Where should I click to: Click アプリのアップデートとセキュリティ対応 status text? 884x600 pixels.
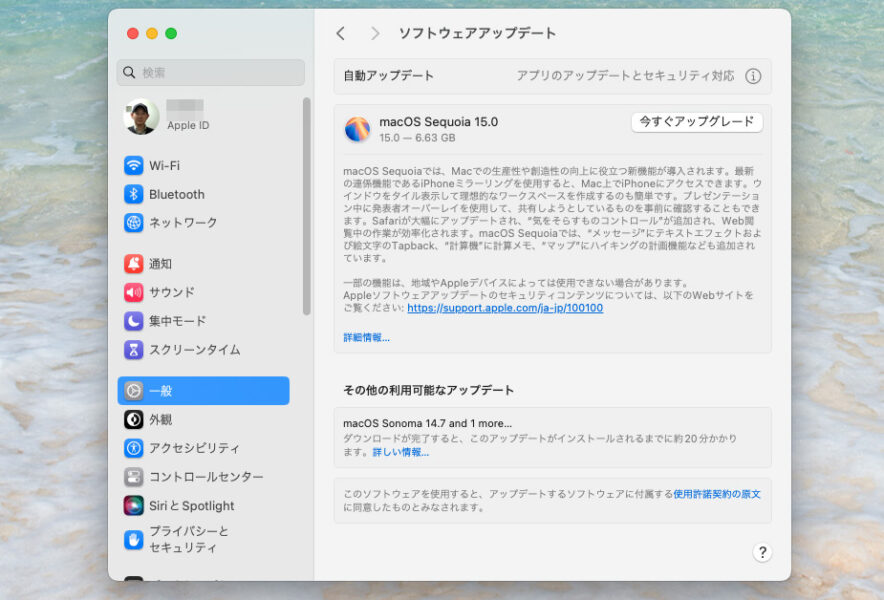point(625,76)
